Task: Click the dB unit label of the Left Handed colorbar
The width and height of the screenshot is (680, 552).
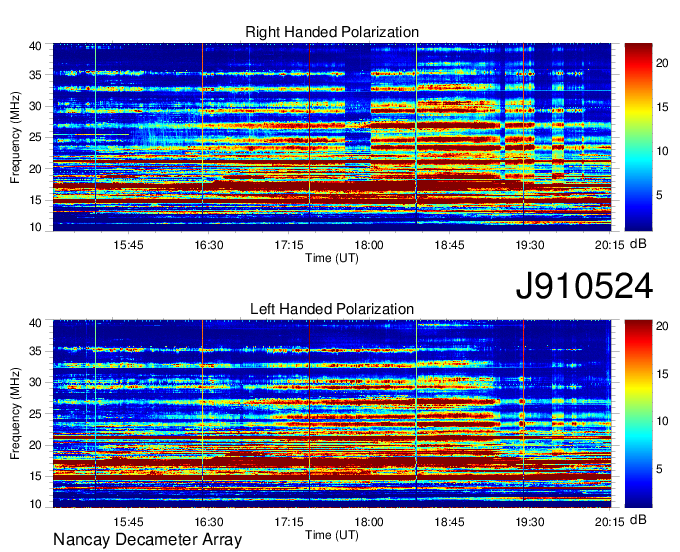Action: [638, 519]
